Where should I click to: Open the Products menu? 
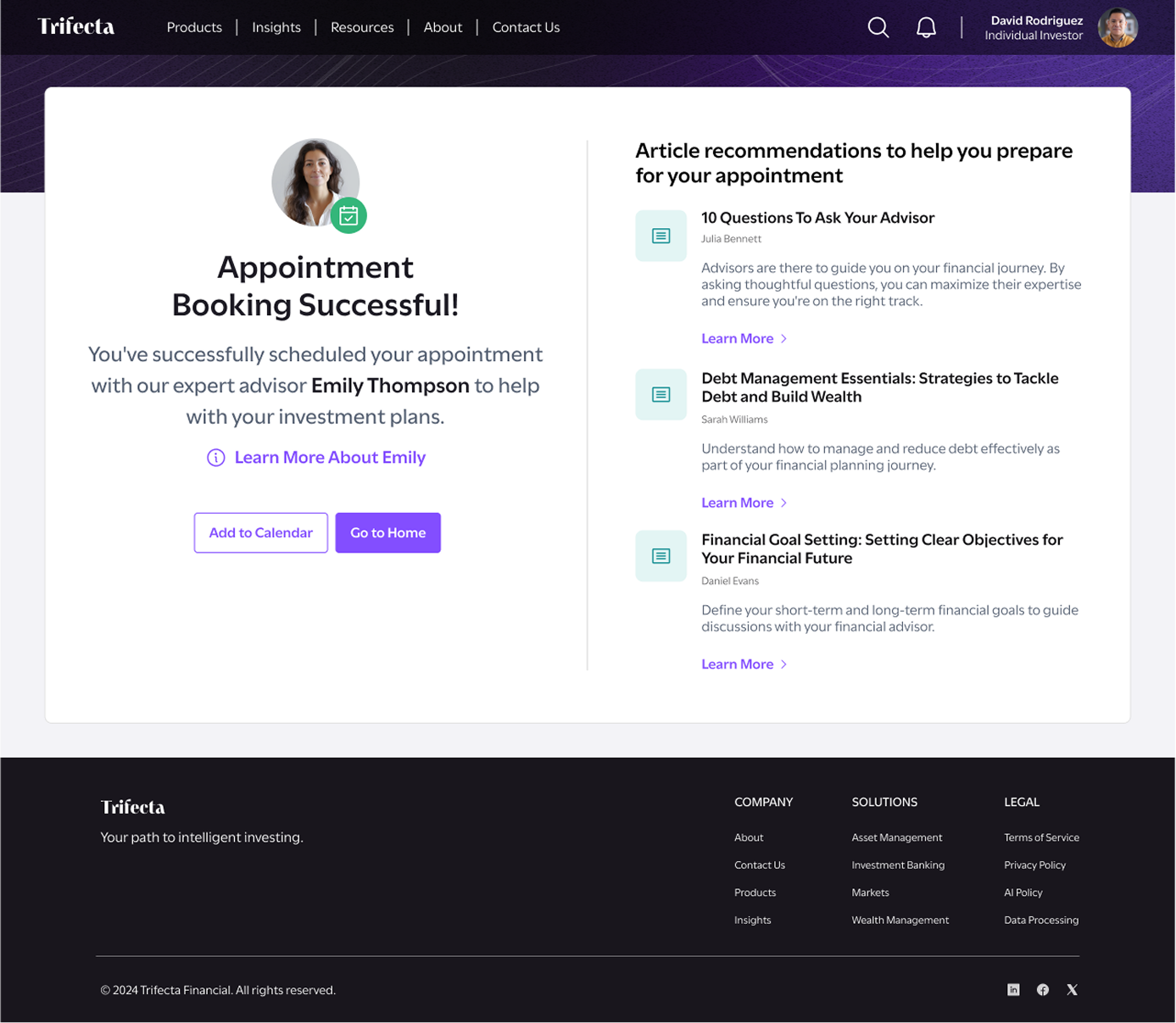[x=194, y=27]
